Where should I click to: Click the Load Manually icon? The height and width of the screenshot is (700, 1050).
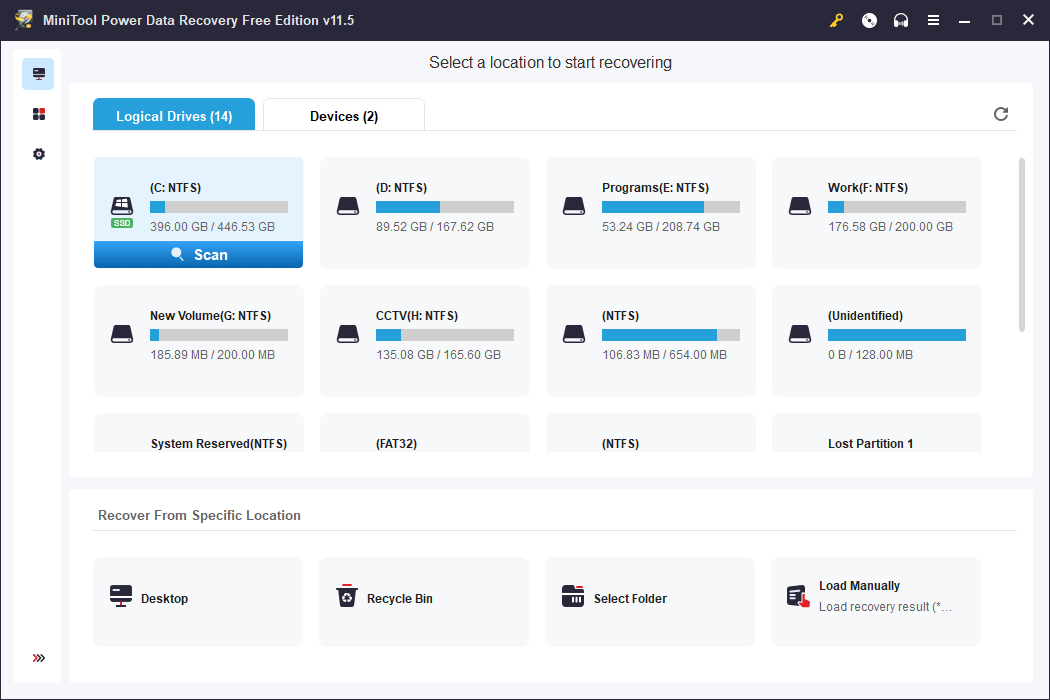[798, 596]
